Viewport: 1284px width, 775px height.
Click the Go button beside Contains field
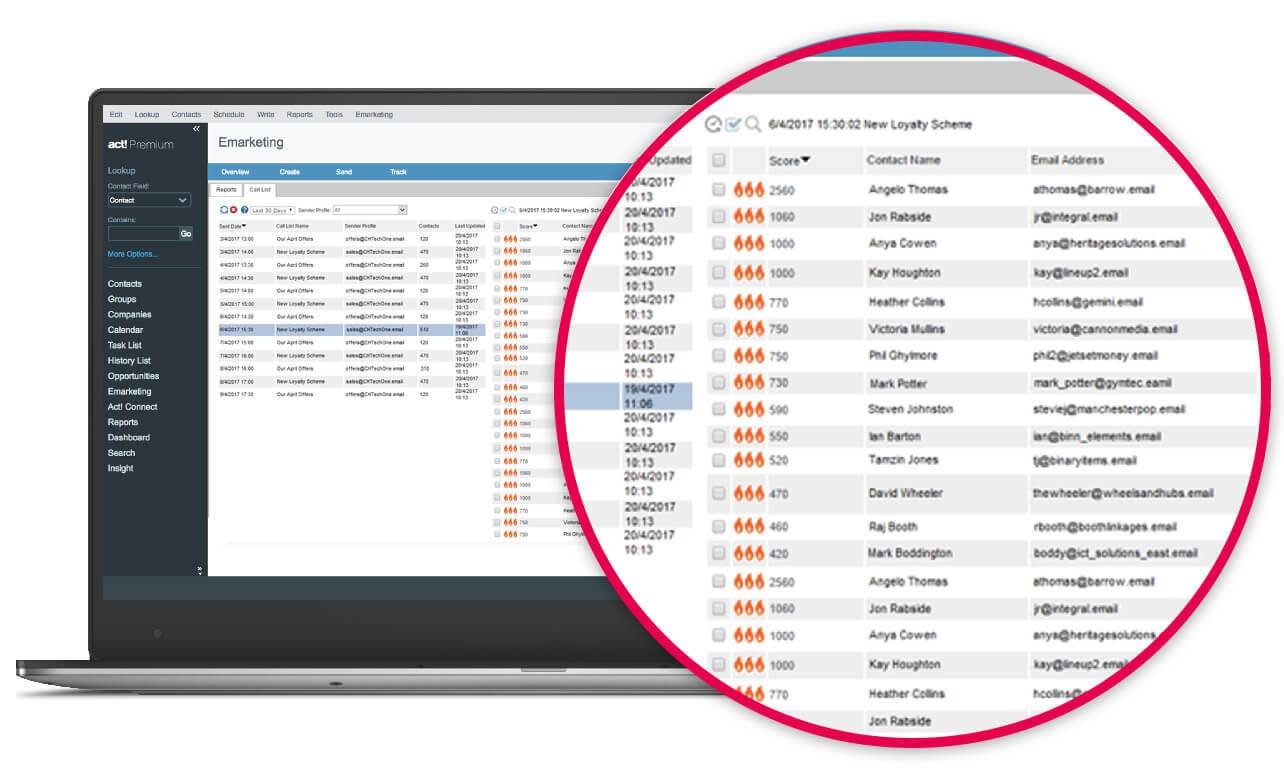[185, 233]
